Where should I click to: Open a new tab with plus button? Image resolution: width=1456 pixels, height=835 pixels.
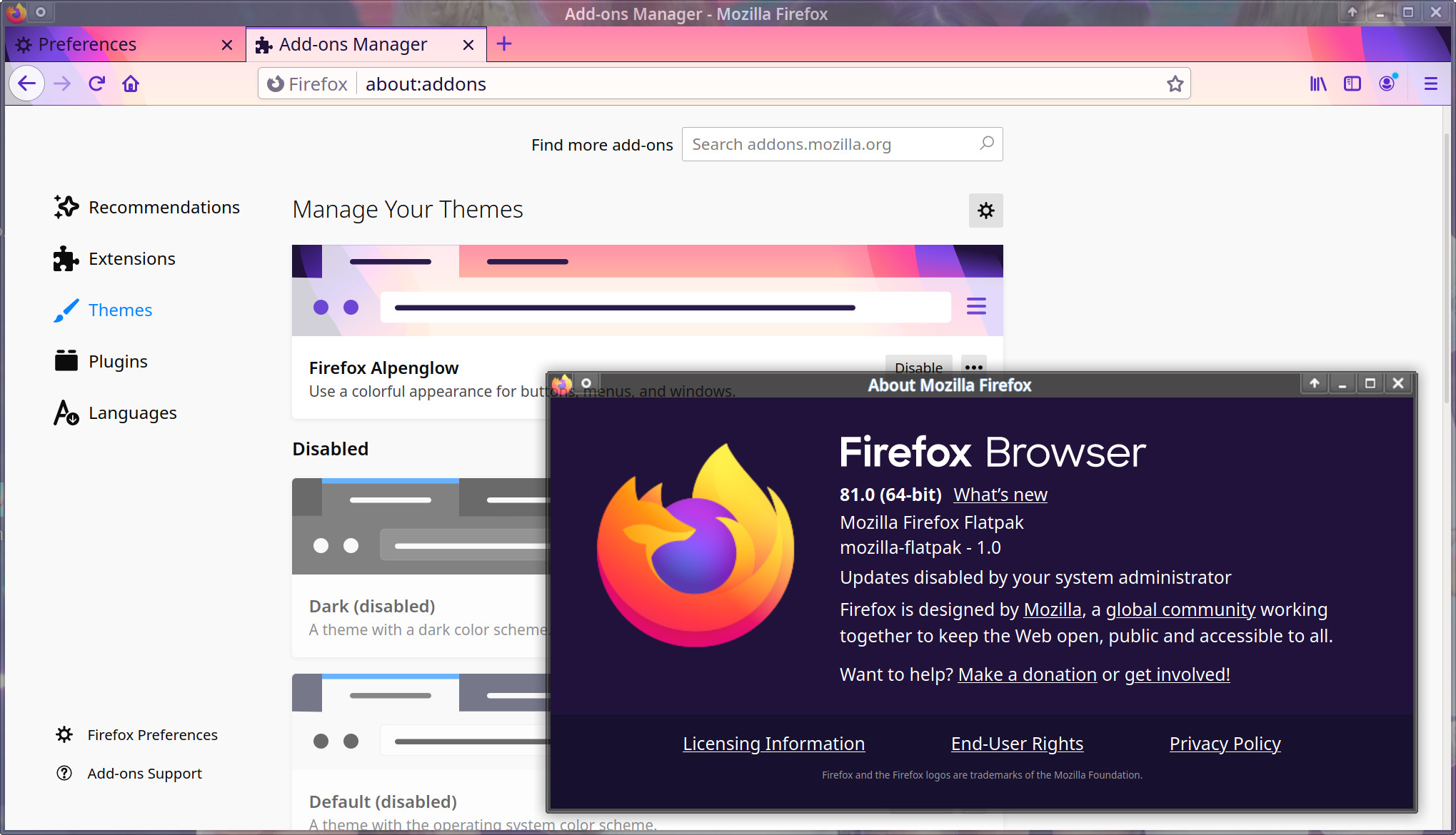tap(504, 44)
